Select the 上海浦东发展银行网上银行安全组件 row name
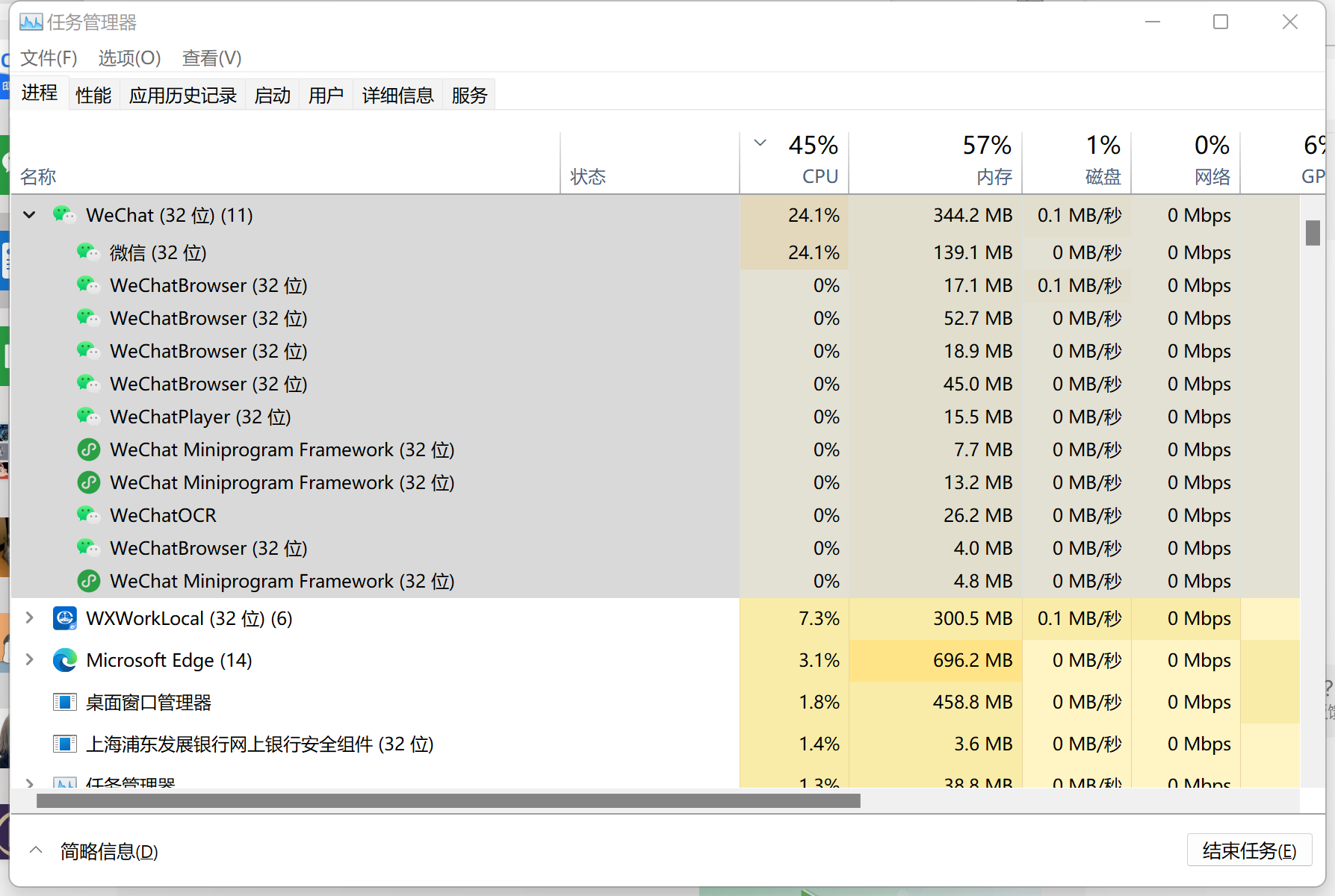Image resolution: width=1335 pixels, height=896 pixels. tap(260, 744)
